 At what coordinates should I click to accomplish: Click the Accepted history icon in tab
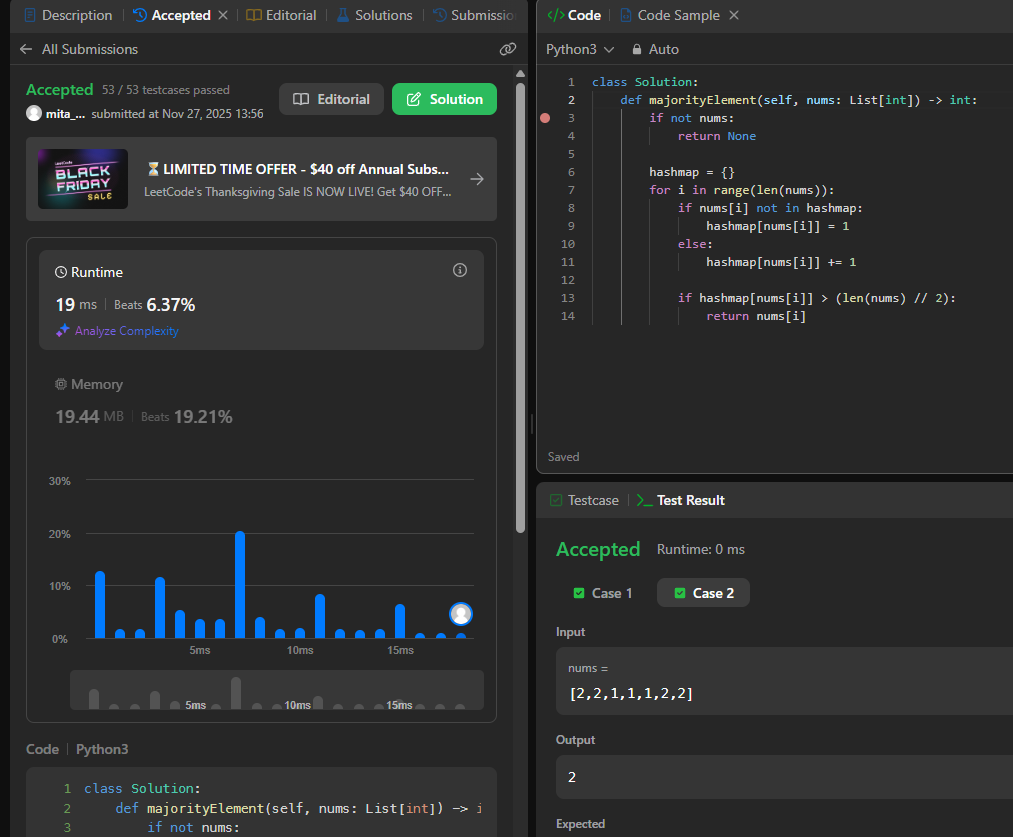point(140,15)
